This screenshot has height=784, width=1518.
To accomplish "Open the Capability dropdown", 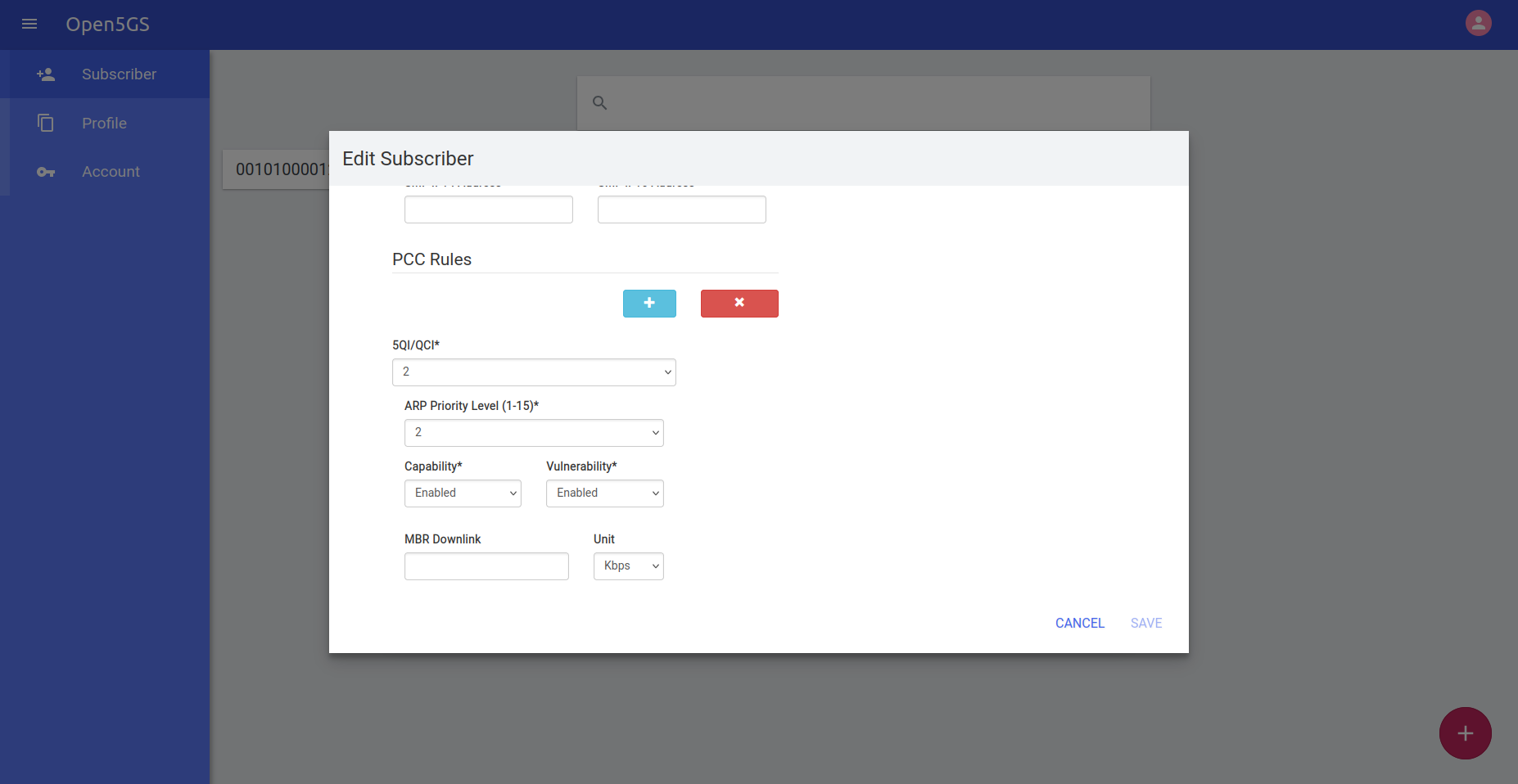I will 463,493.
